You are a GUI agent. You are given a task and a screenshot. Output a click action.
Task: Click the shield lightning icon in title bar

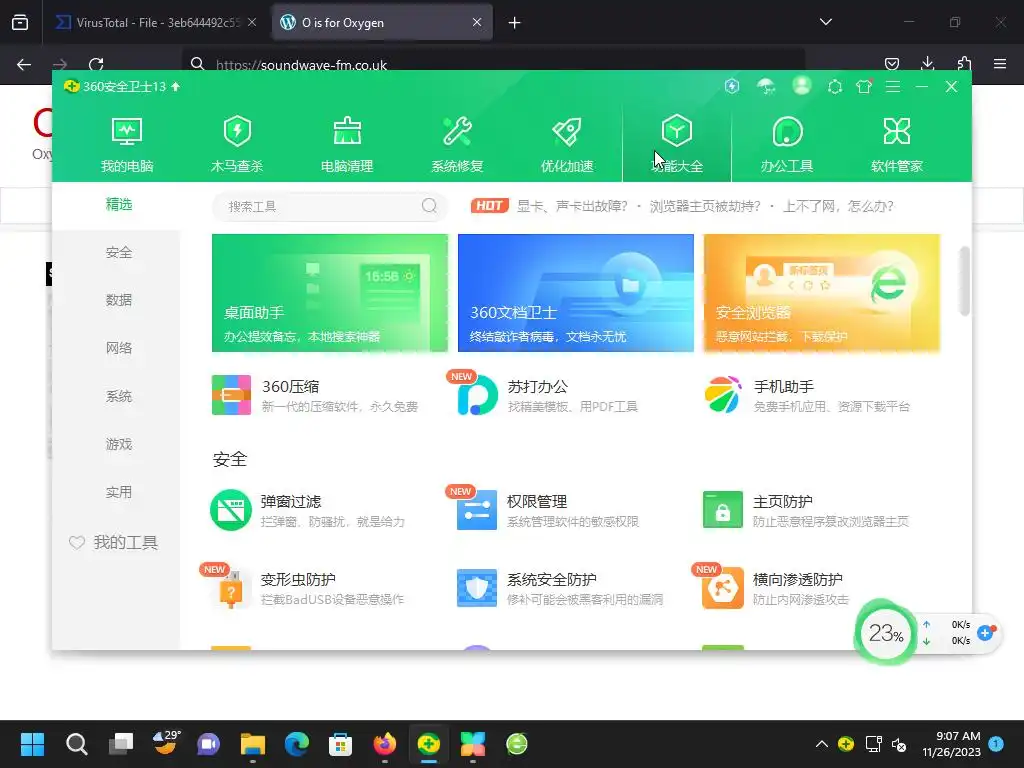(x=732, y=86)
